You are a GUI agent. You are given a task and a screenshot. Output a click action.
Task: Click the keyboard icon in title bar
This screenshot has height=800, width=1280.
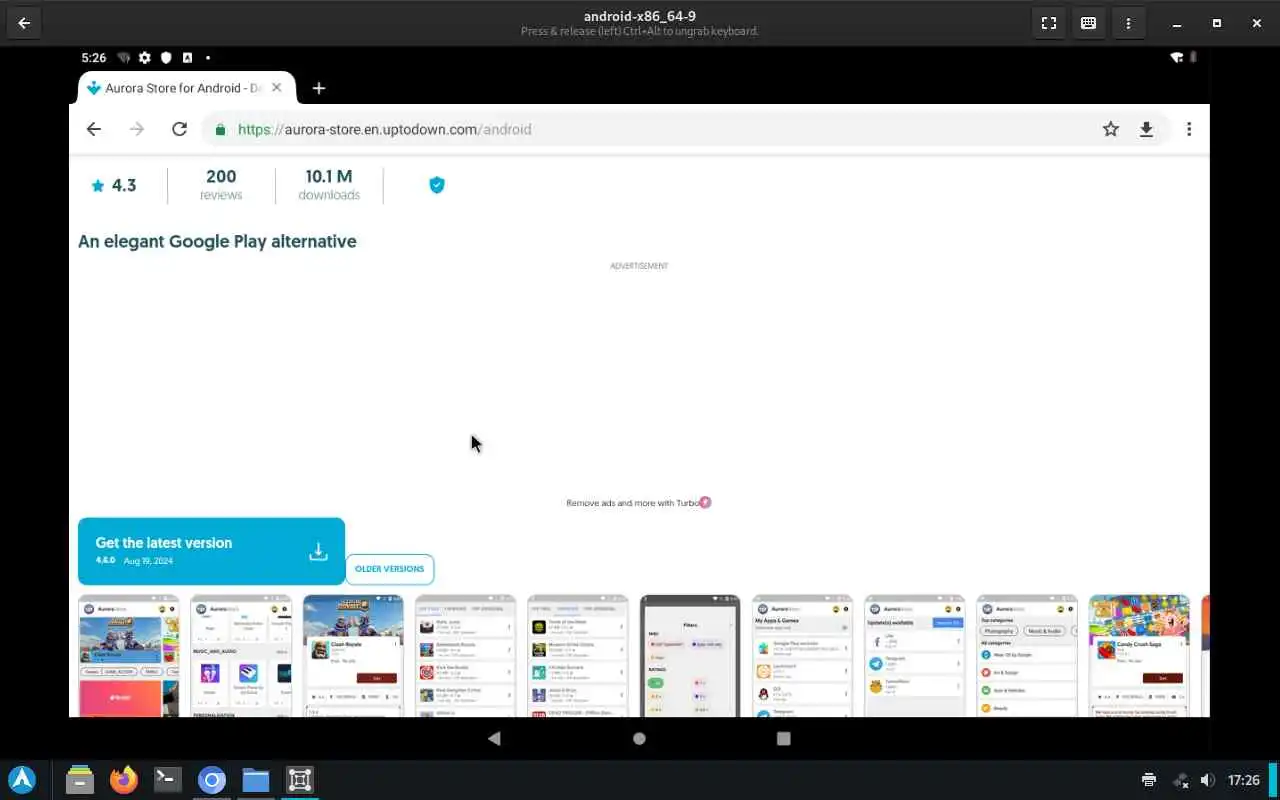(1089, 23)
